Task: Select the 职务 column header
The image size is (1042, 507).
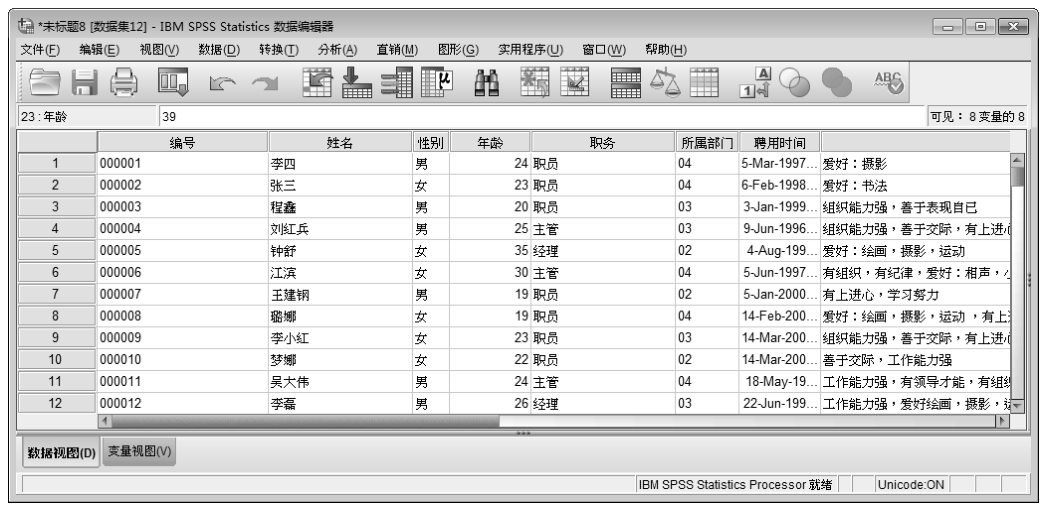Action: tap(603, 143)
